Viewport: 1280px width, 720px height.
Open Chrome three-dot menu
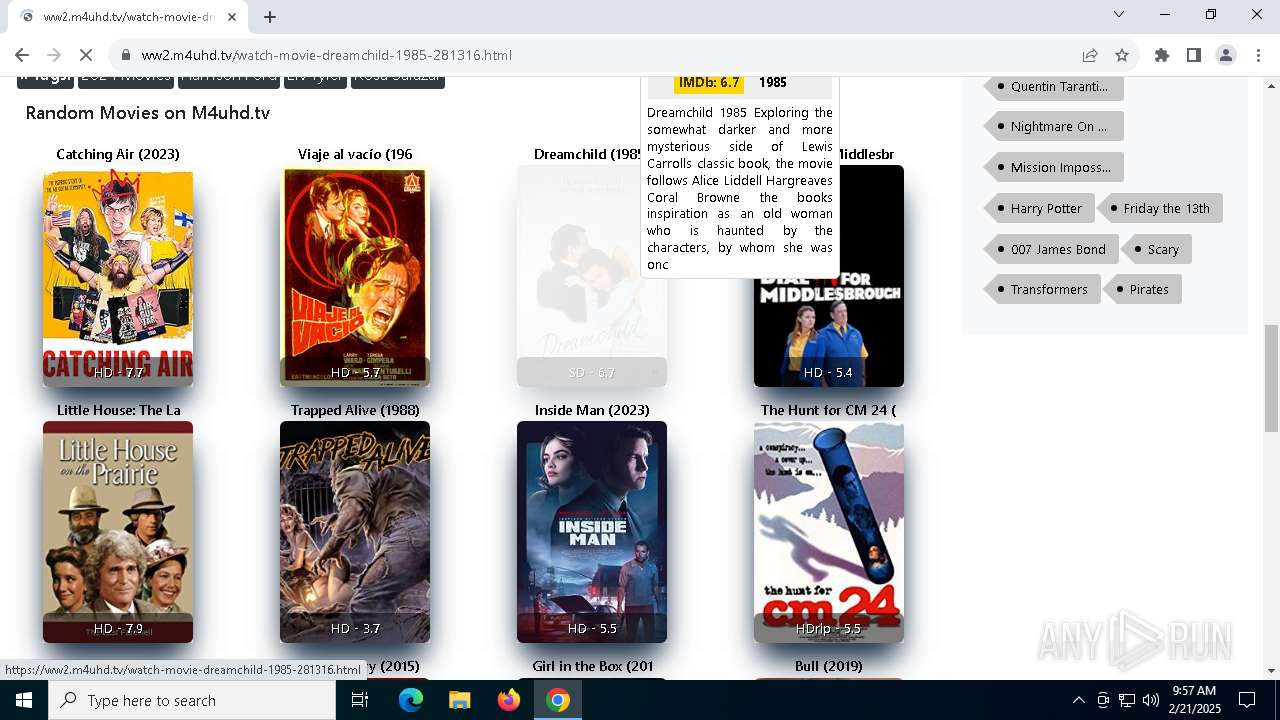click(1258, 55)
